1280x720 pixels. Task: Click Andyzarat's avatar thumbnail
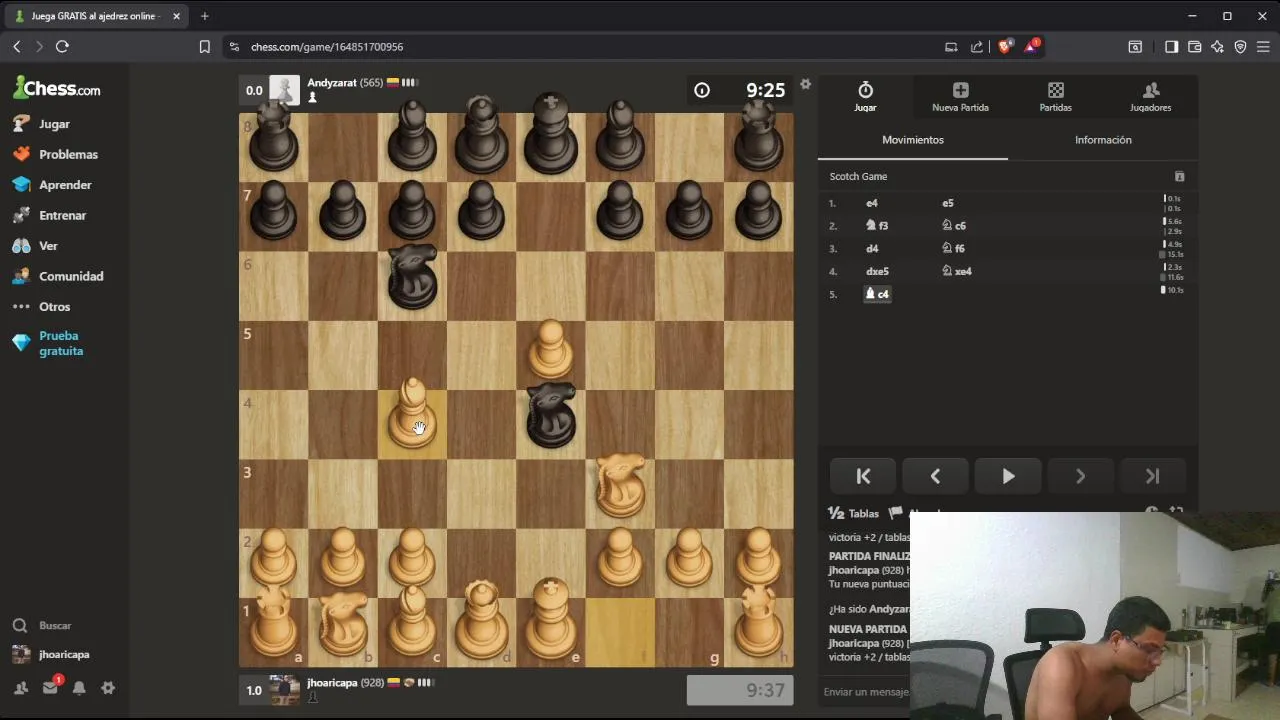pos(285,90)
